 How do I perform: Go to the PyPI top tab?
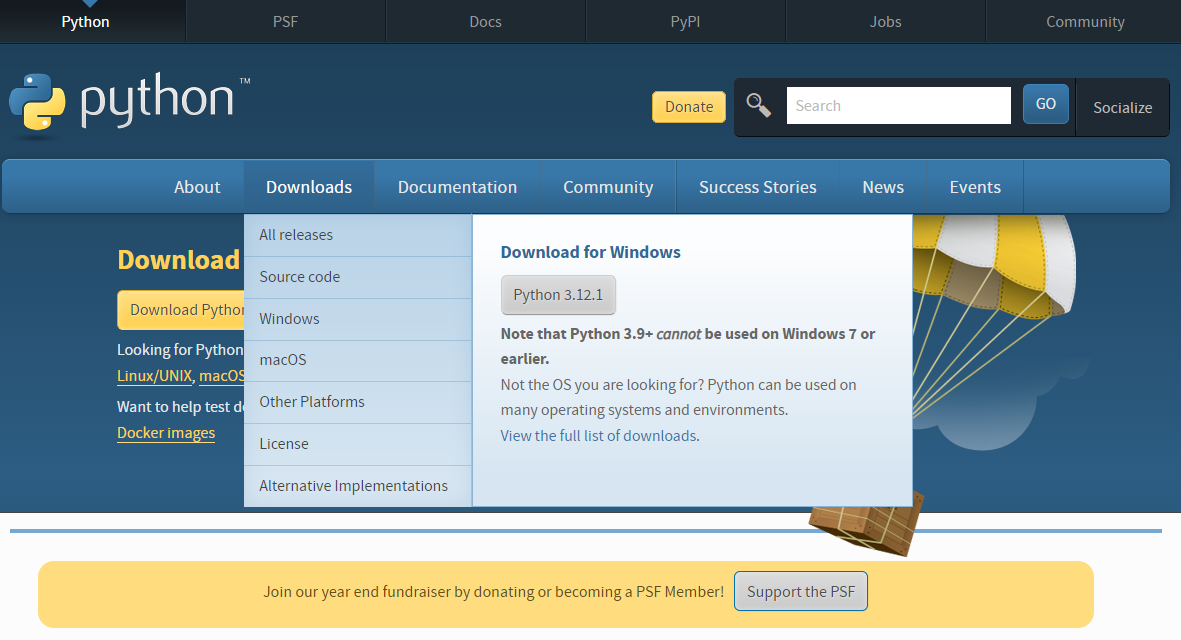(685, 22)
